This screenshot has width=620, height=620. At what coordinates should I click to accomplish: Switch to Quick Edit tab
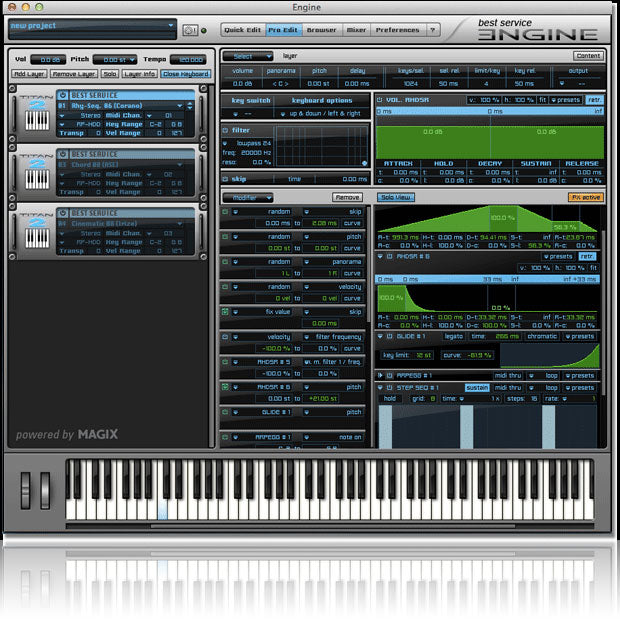pyautogui.click(x=243, y=30)
